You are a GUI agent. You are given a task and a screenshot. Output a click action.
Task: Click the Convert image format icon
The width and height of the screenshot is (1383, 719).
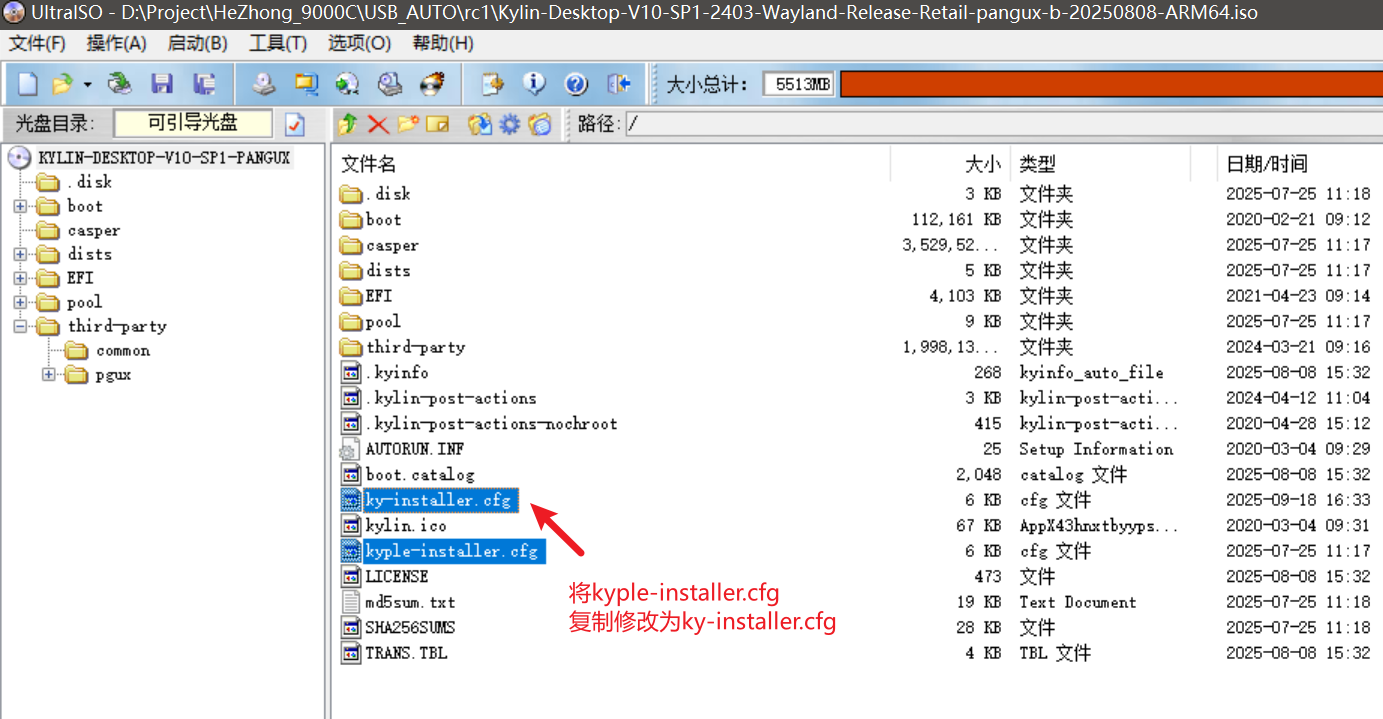click(x=305, y=84)
